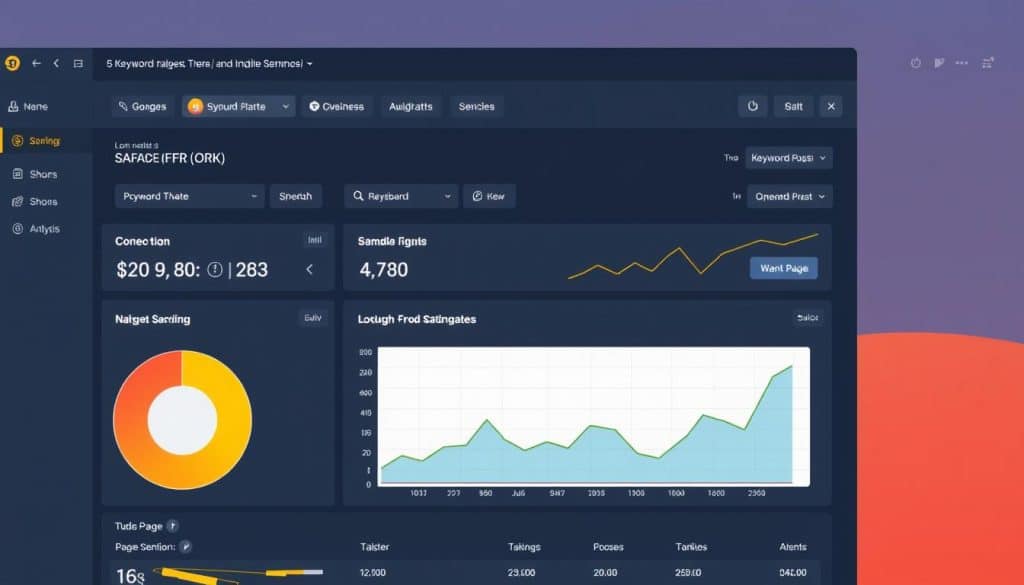
Task: Click the desktop power icon at top right
Action: click(x=916, y=63)
